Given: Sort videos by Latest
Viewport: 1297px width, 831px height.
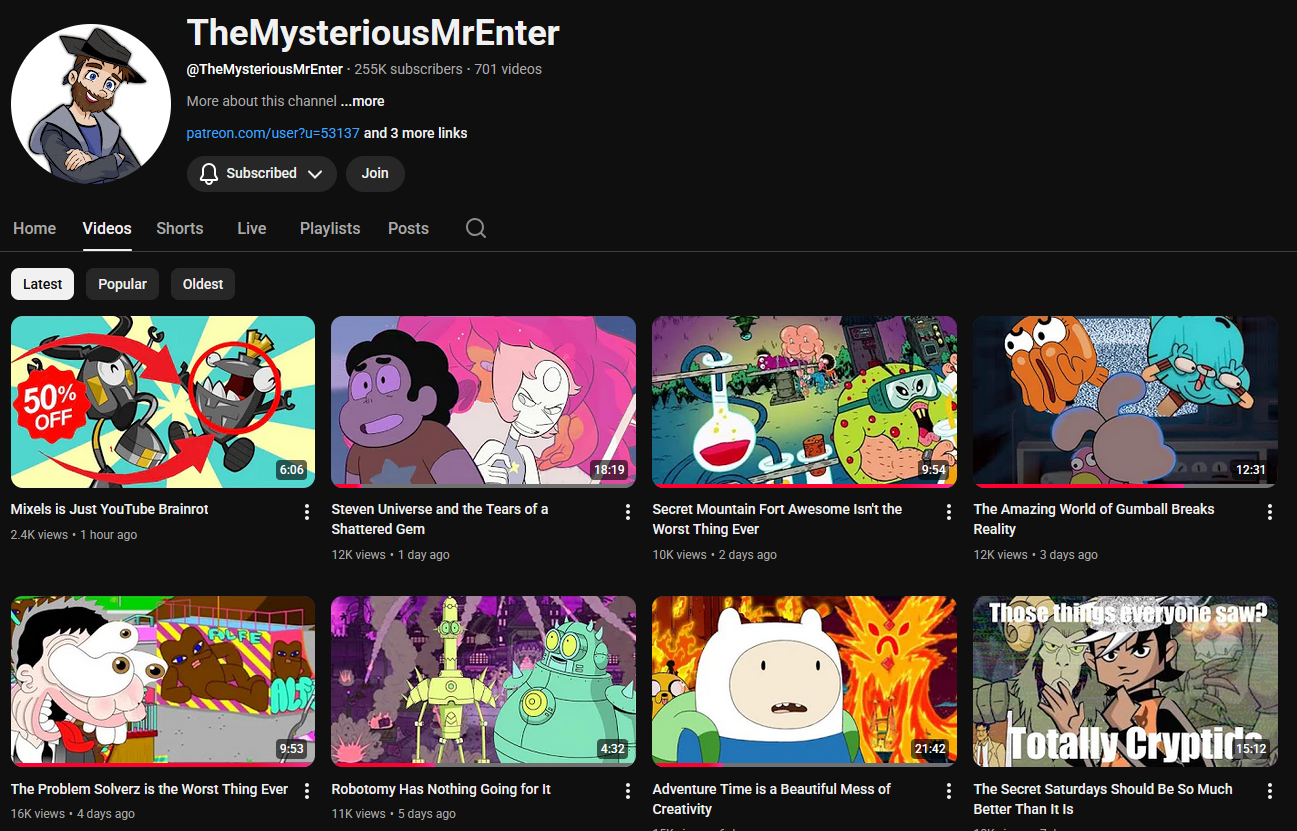Looking at the screenshot, I should click(43, 284).
